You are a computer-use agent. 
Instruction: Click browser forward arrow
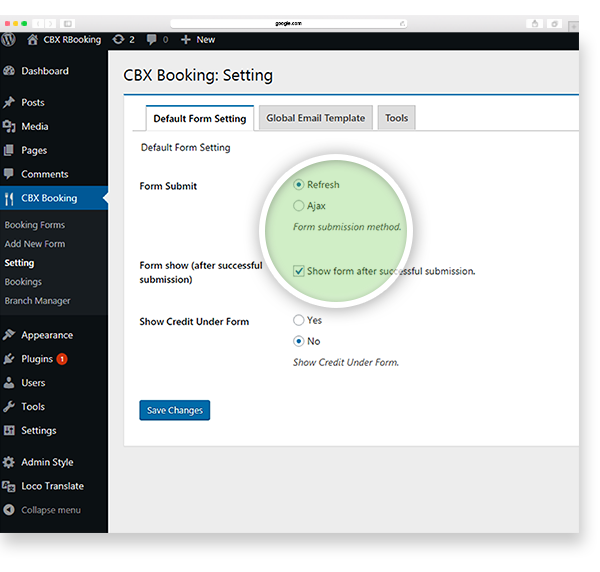point(50,24)
